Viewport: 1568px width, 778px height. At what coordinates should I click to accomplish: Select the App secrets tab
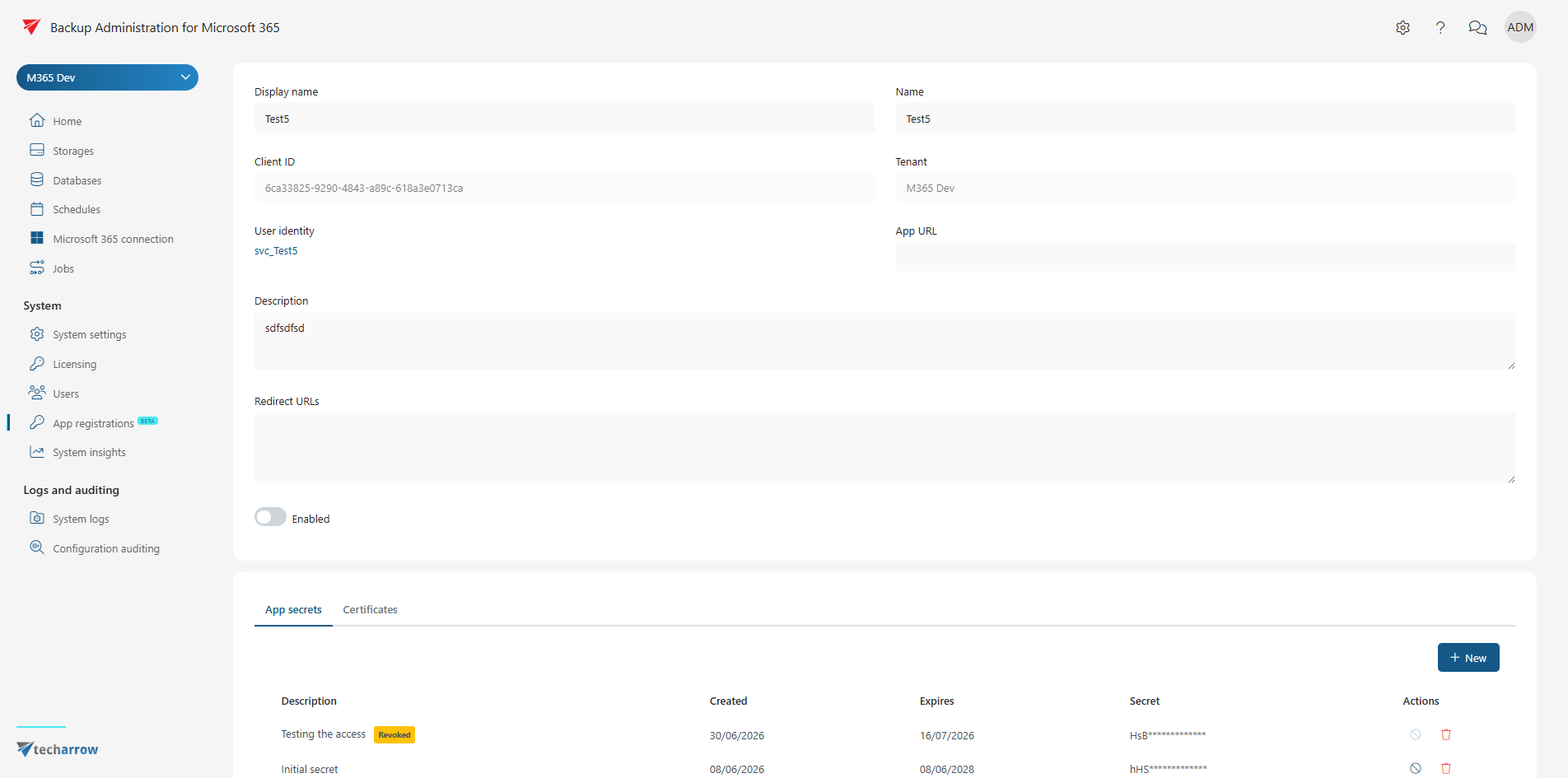pyautogui.click(x=293, y=610)
